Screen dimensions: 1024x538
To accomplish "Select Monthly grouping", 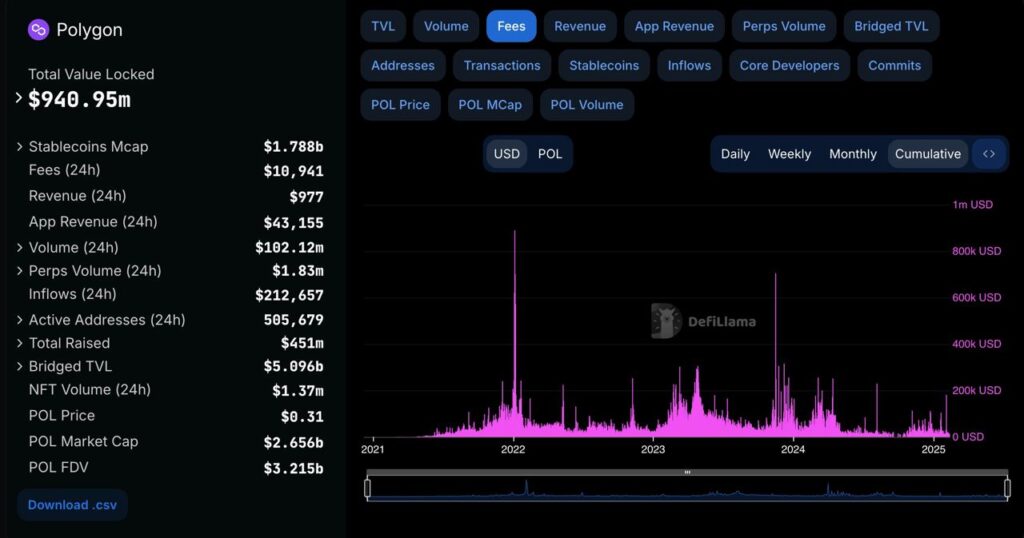I will click(852, 154).
